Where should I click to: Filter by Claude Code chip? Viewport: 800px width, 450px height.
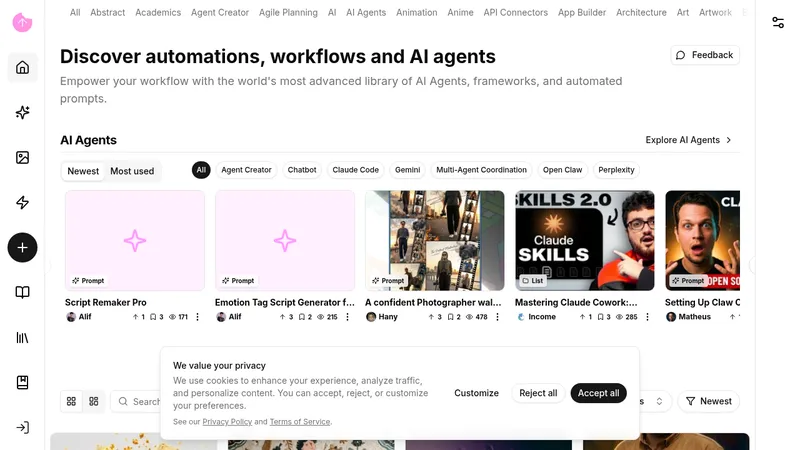click(356, 170)
